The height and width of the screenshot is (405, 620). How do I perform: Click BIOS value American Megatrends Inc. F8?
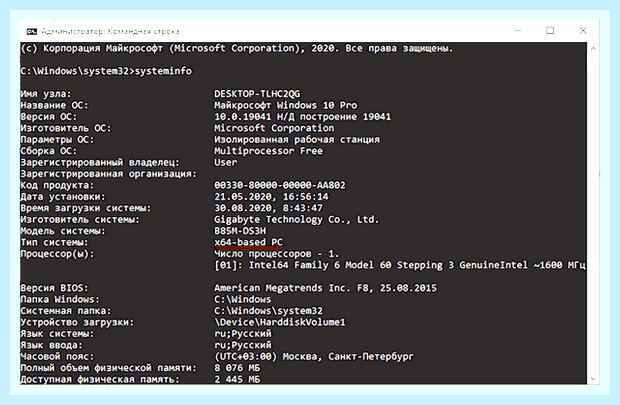[325, 288]
